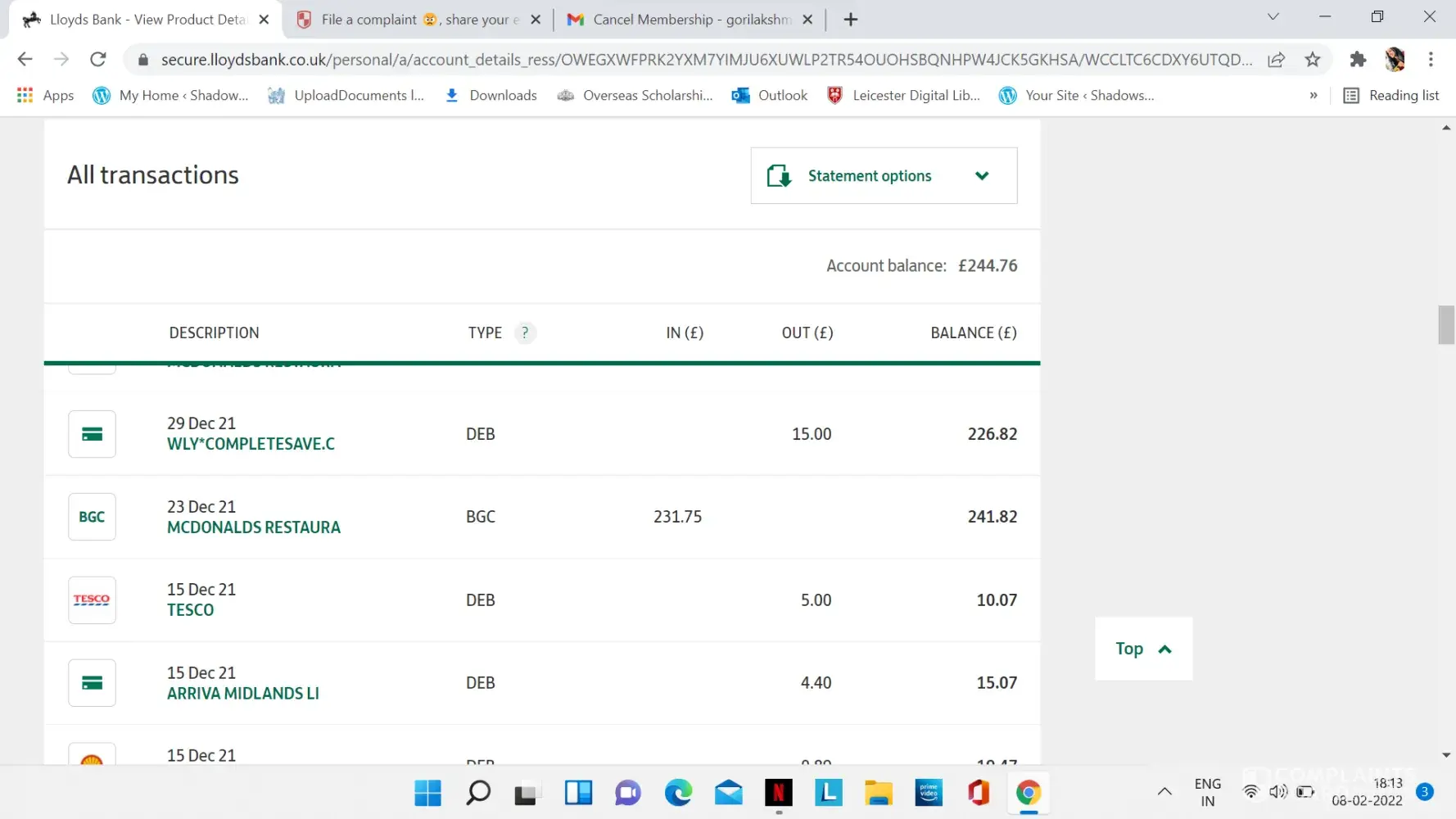Viewport: 1456px width, 819px height.
Task: Click the scrollbar down arrow
Action: 1446,755
